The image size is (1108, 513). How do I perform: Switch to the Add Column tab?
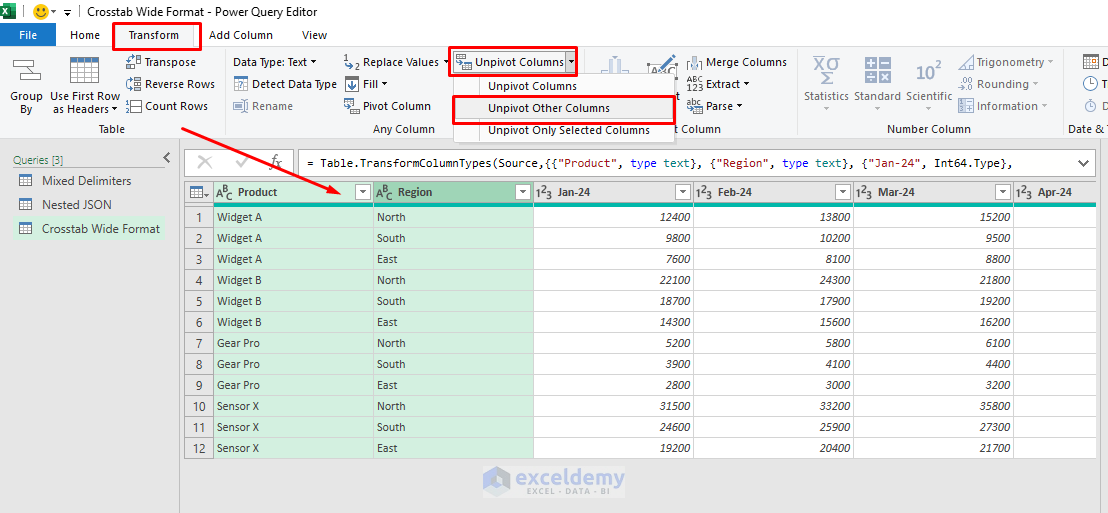tap(241, 35)
